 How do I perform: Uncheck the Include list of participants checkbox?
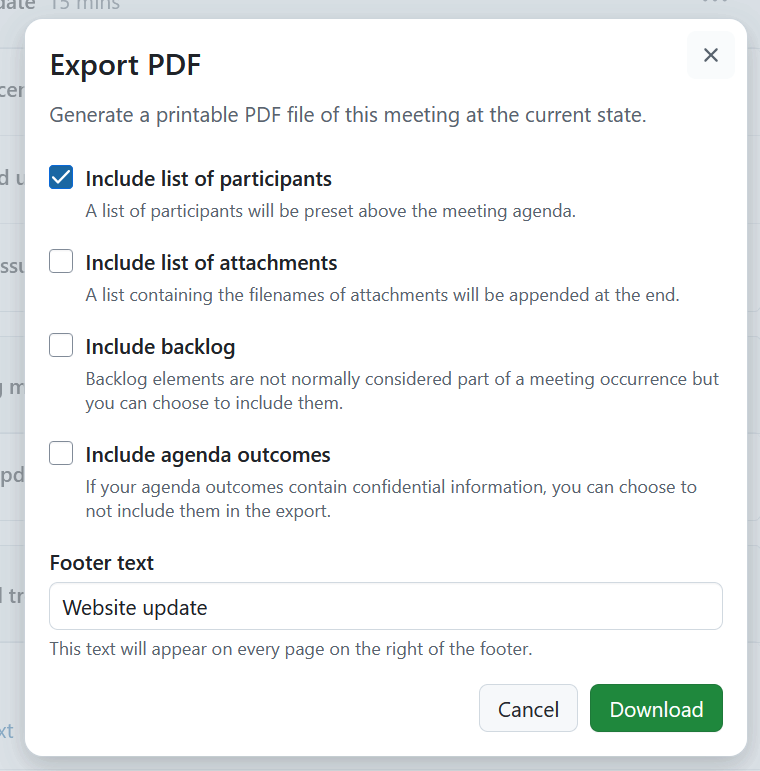62,178
